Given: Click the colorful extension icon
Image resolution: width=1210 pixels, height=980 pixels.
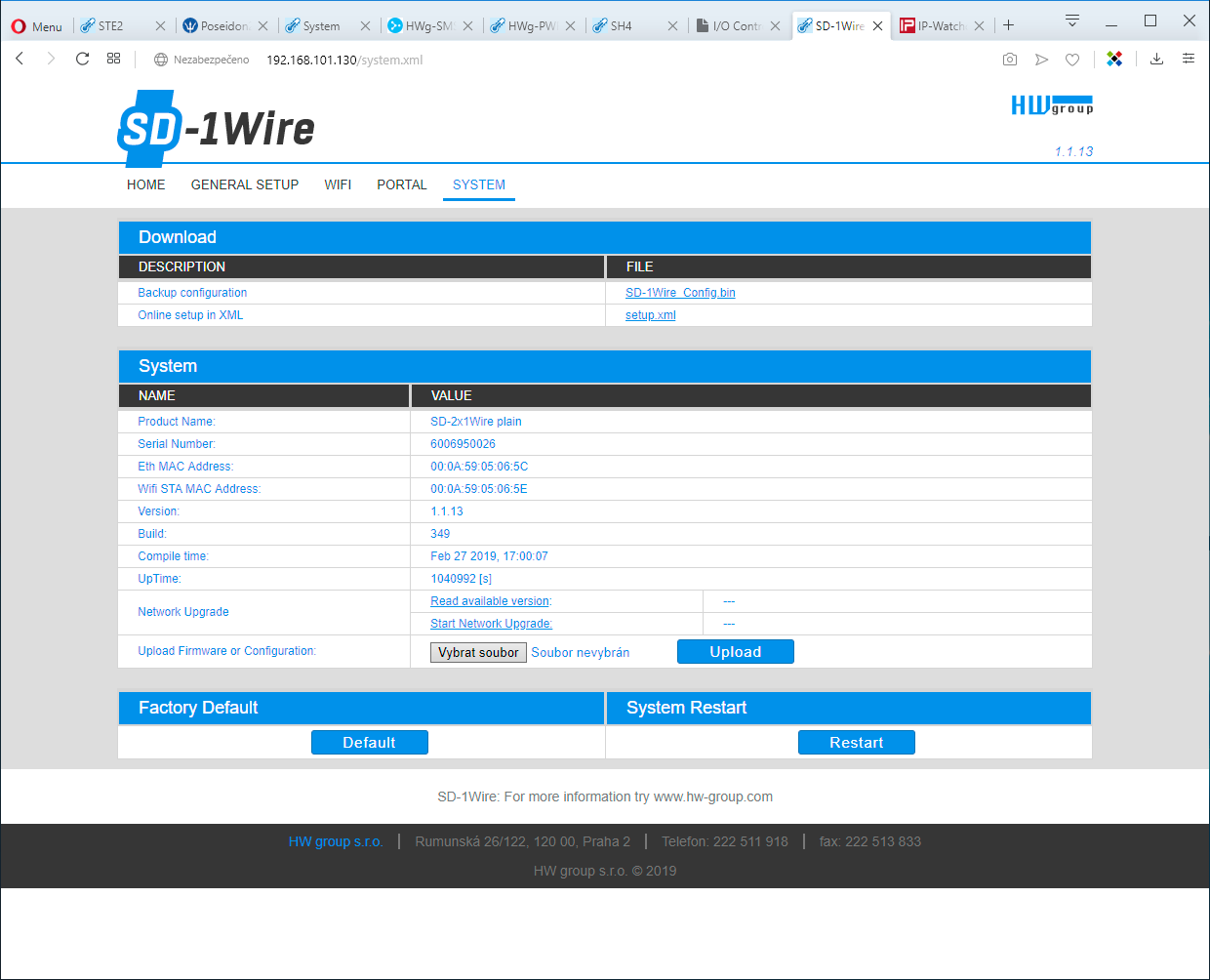Looking at the screenshot, I should (x=1114, y=60).
